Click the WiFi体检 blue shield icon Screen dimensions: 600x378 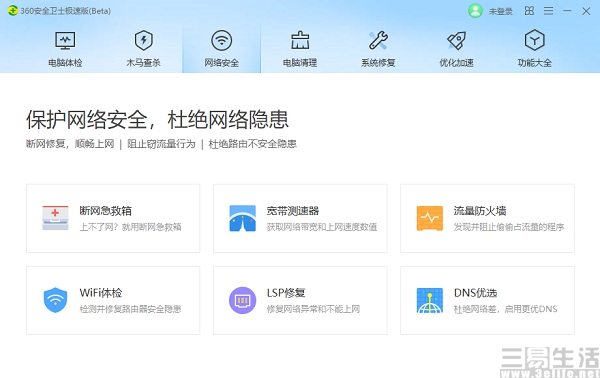click(55, 300)
